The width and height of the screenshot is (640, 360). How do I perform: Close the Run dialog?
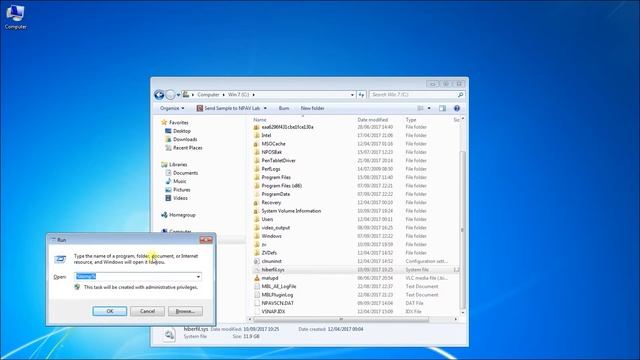206,240
